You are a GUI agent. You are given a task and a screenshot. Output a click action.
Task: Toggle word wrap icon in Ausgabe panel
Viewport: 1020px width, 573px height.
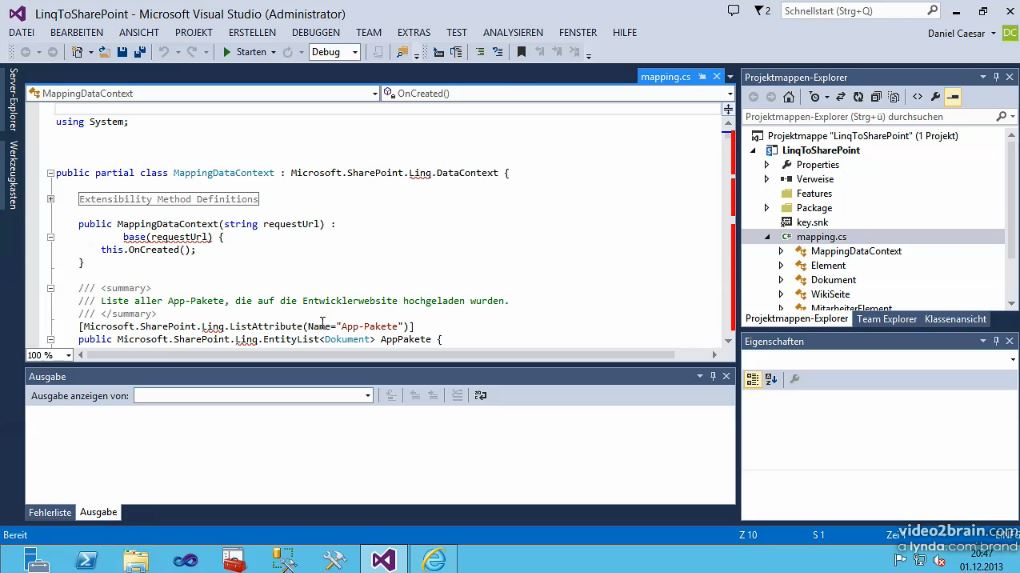coord(481,395)
